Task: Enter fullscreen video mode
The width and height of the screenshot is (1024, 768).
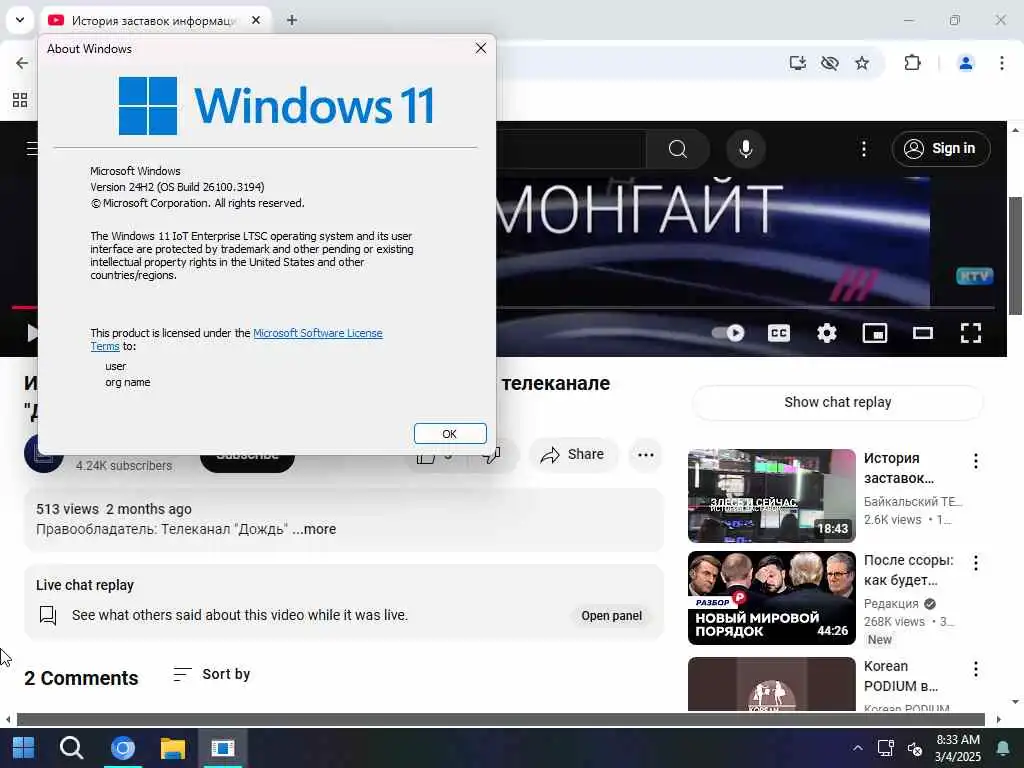Action: click(x=971, y=333)
